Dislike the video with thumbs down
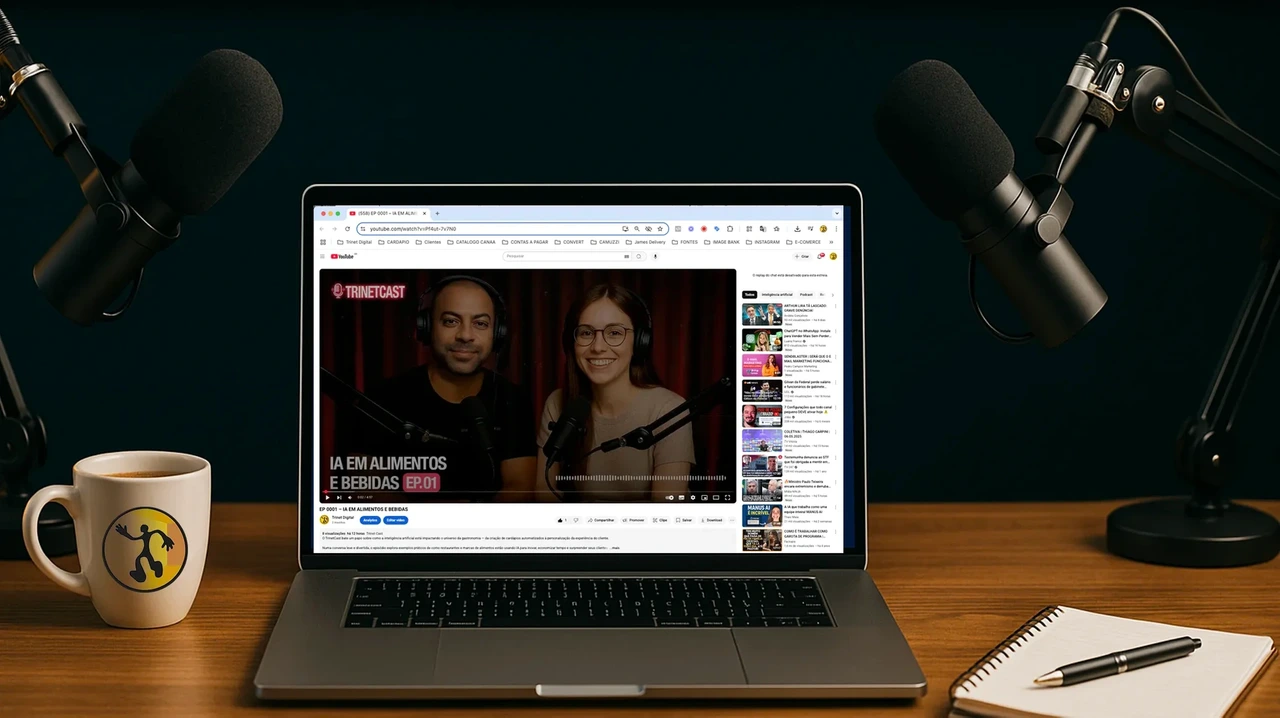1280x718 pixels. (576, 520)
